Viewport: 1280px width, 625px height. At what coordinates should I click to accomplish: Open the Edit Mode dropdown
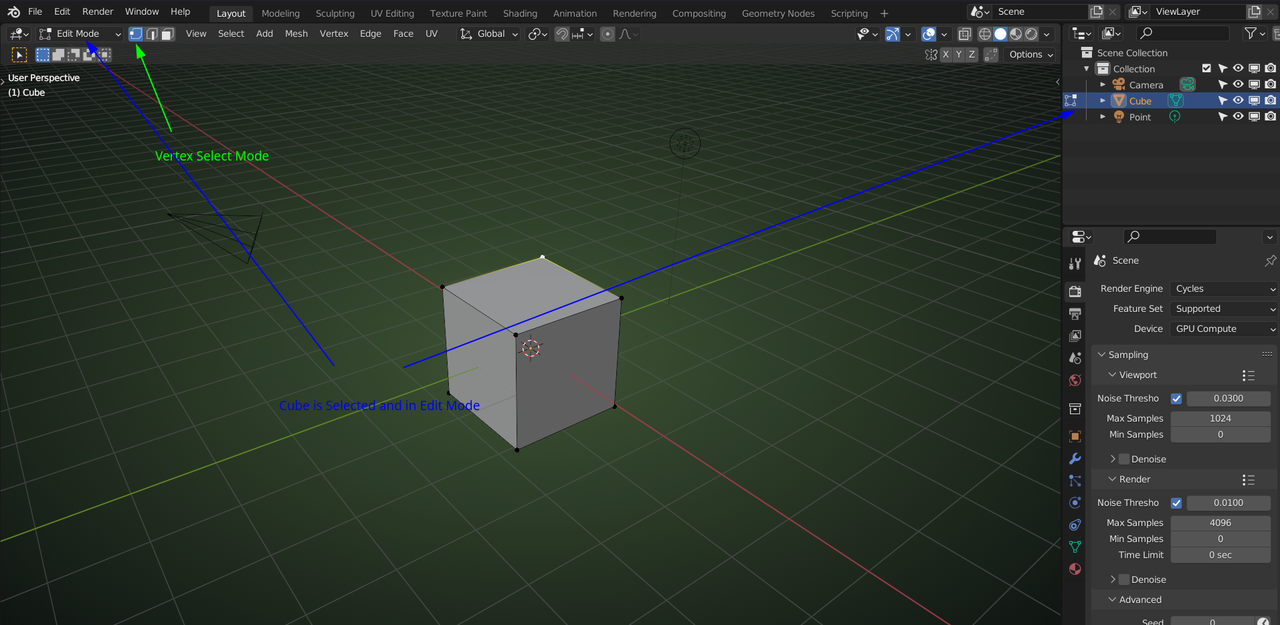[x=79, y=34]
